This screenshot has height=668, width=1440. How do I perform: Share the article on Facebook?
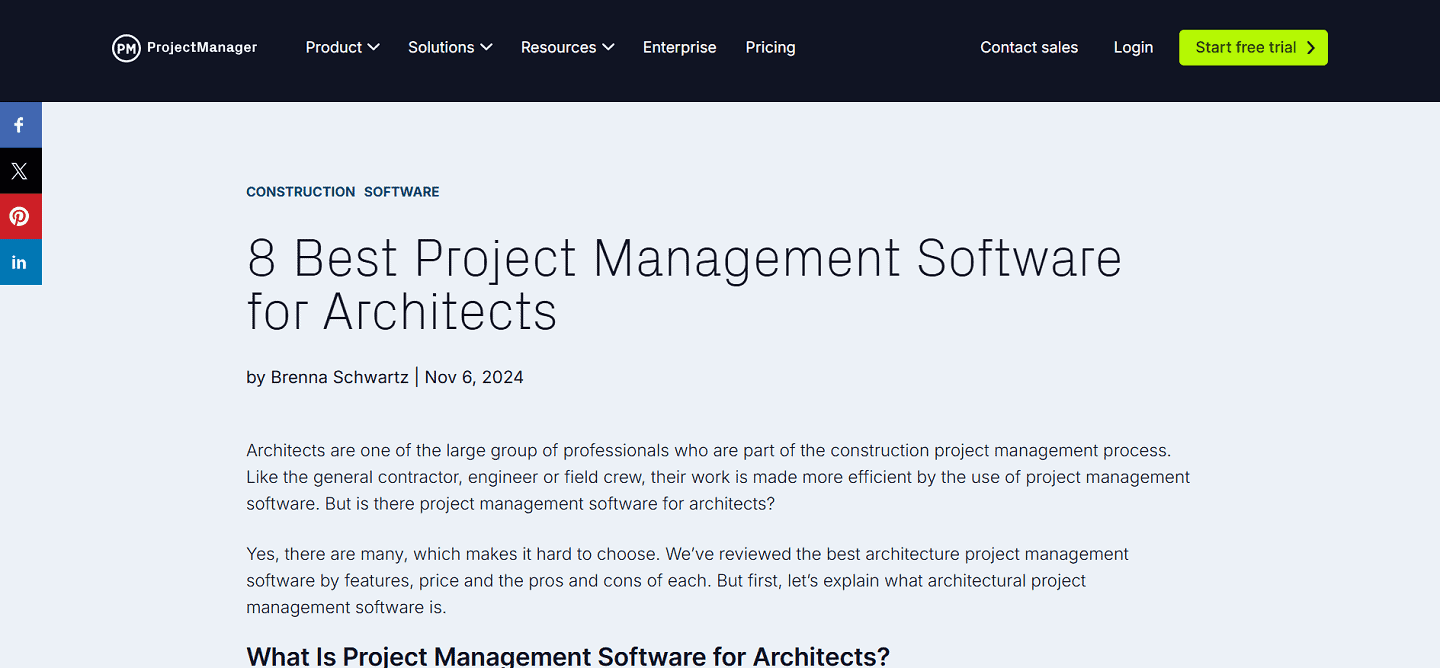click(20, 124)
